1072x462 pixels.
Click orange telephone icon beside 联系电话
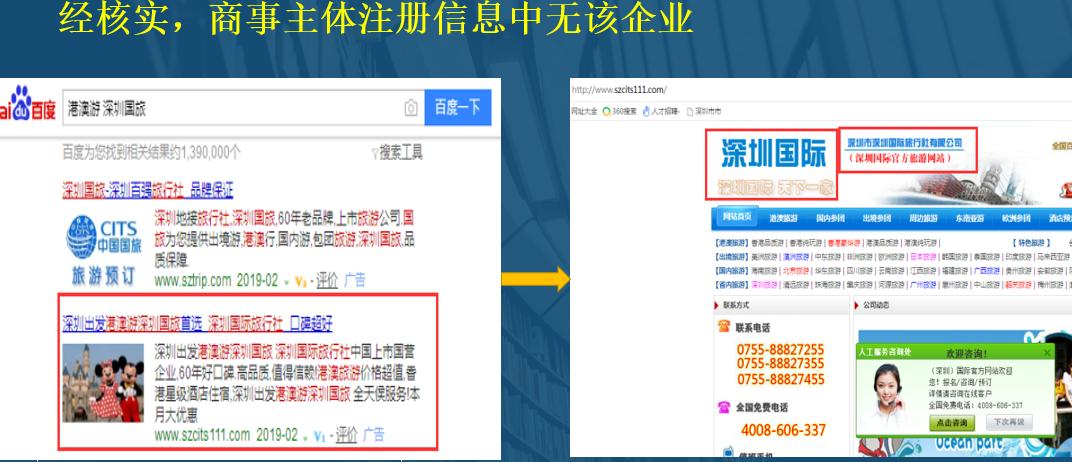(724, 327)
